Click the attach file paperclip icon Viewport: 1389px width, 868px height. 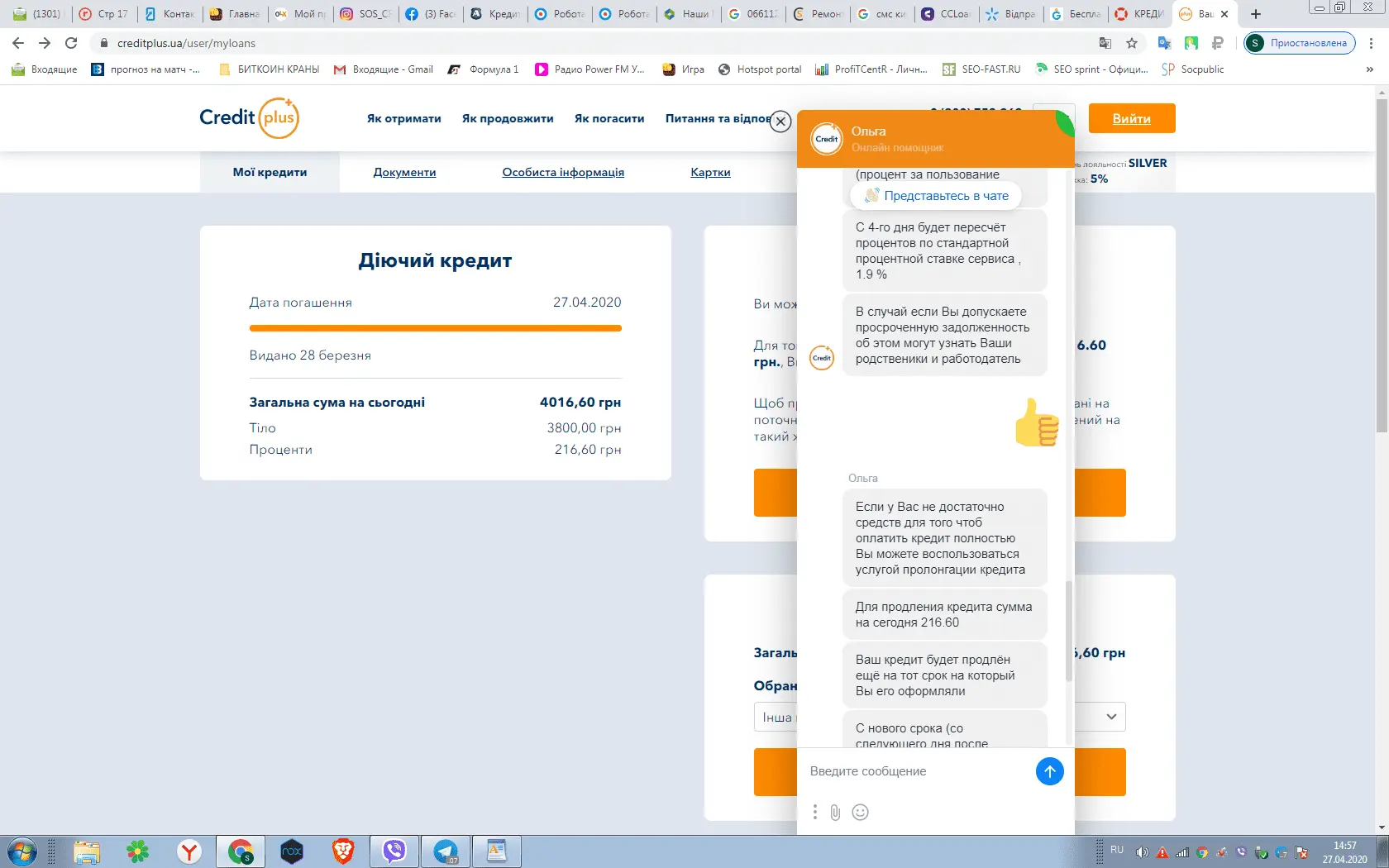point(835,813)
